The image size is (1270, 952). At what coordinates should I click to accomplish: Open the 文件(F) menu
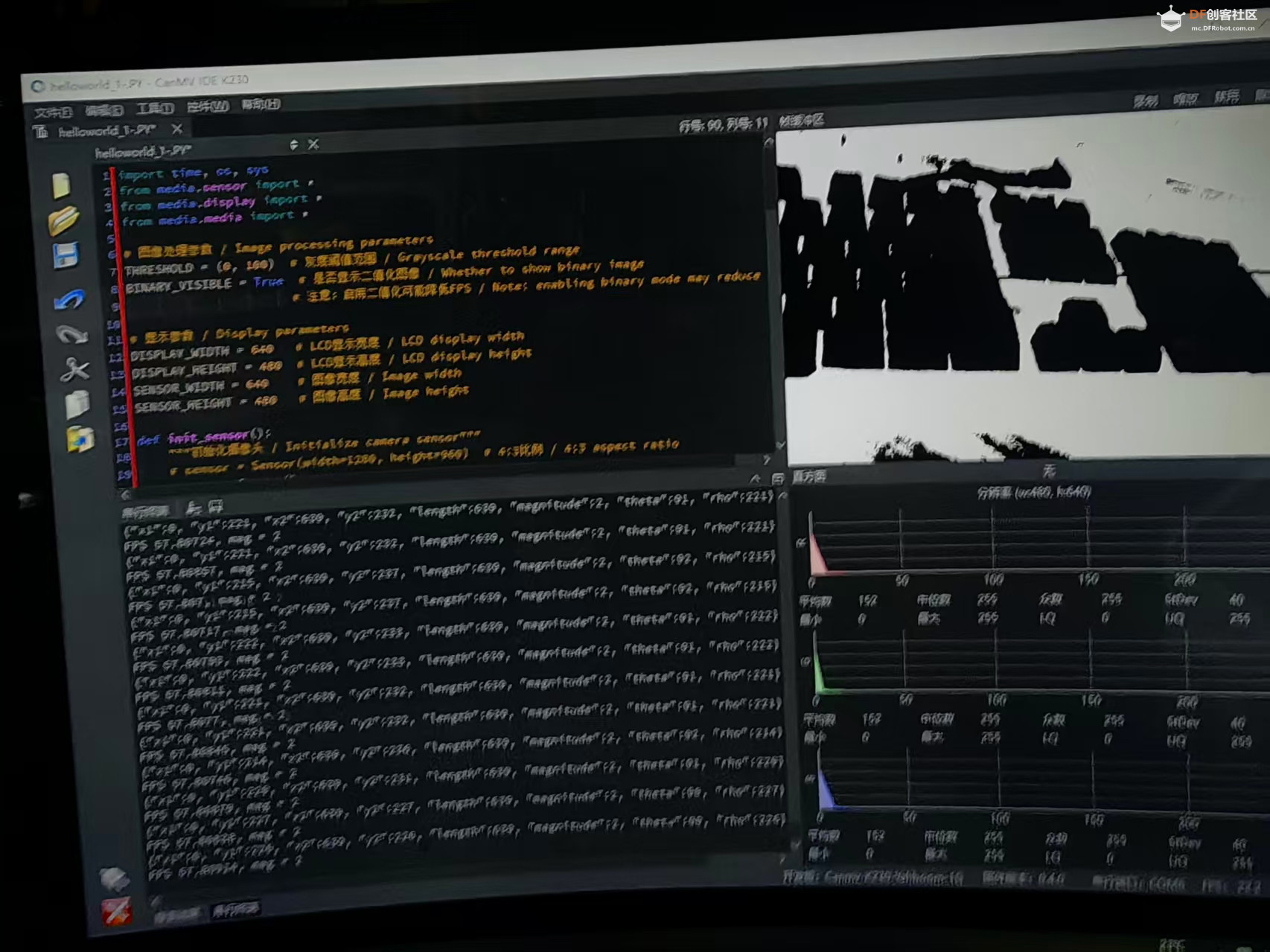52,112
